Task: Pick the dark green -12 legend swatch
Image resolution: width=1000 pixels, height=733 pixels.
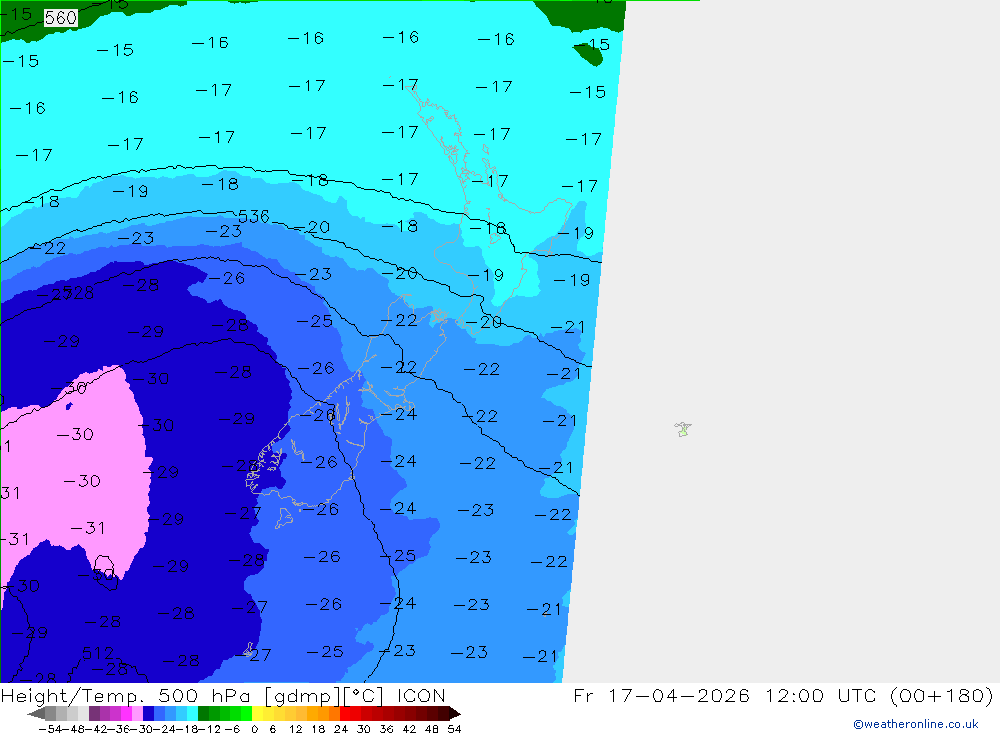Action: click(203, 714)
